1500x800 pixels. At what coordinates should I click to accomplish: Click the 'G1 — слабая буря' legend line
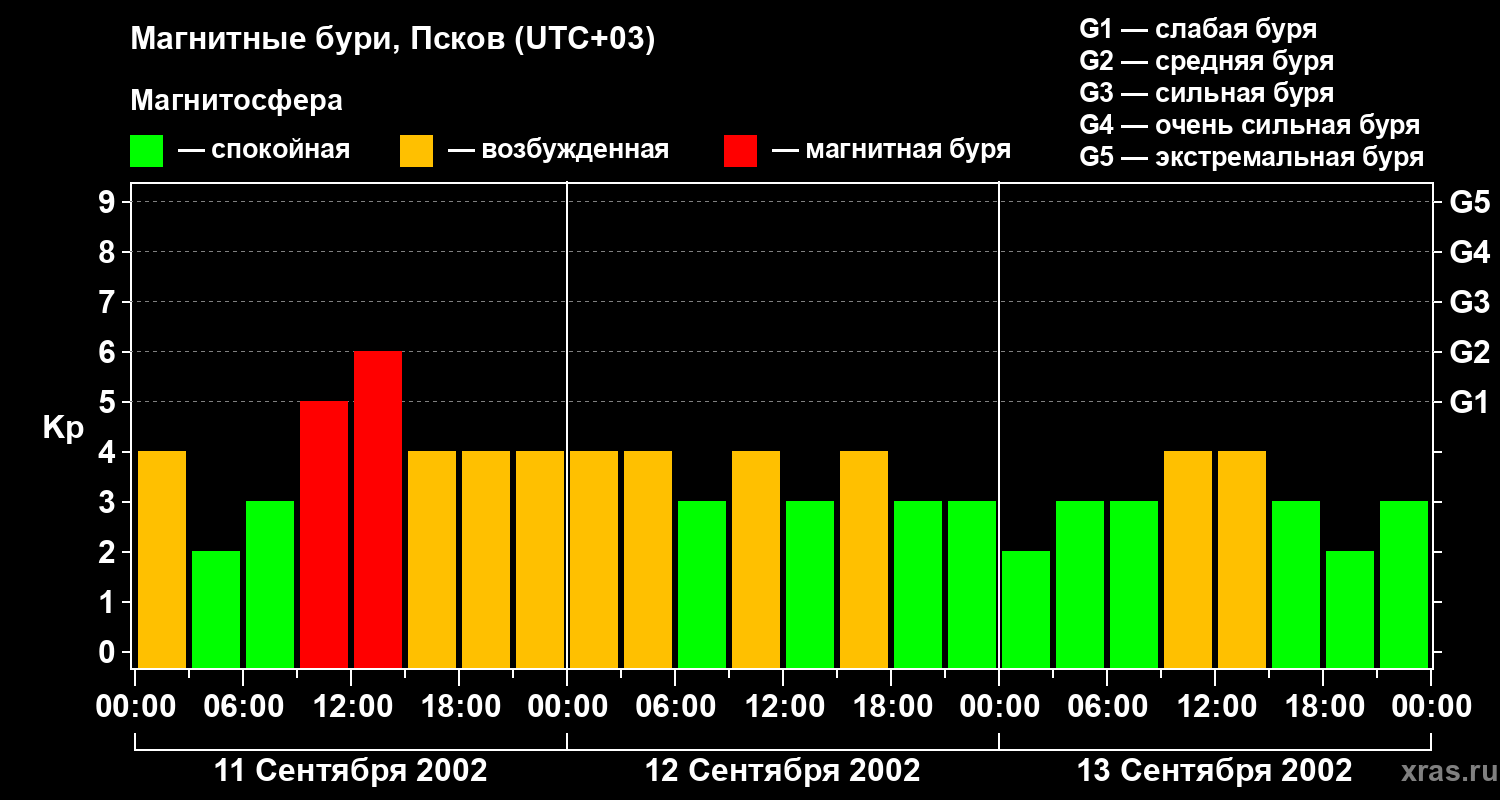(1198, 29)
